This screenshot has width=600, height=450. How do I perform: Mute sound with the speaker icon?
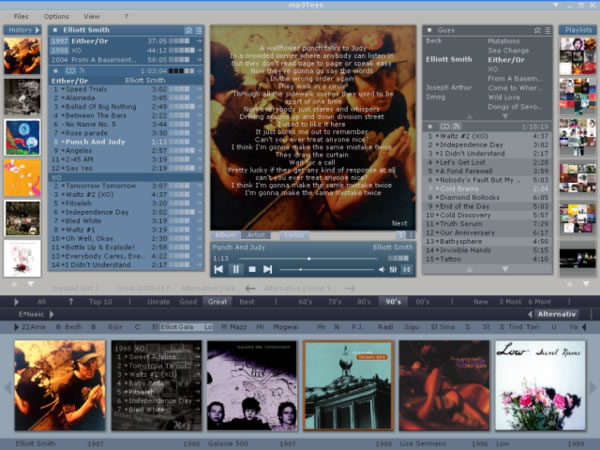pos(382,269)
